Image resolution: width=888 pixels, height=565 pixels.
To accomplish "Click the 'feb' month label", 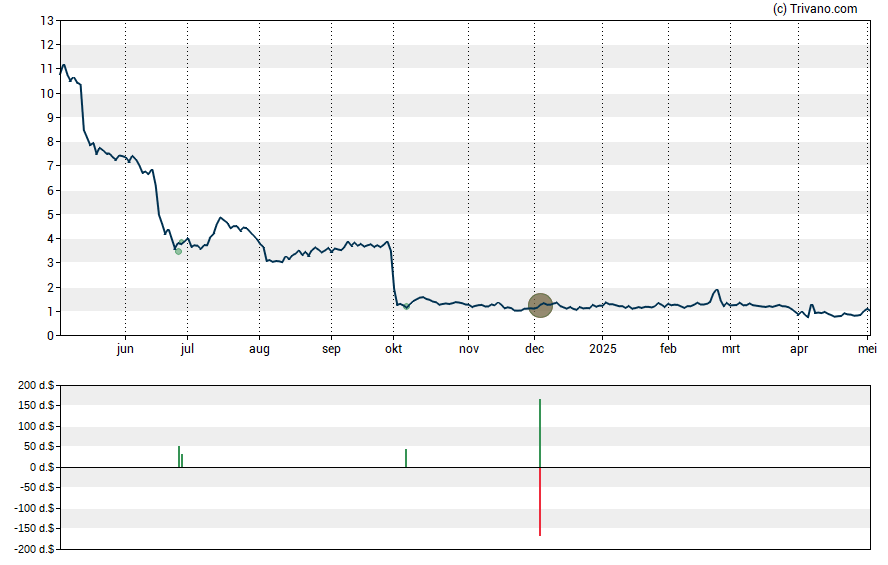I will tap(668, 349).
